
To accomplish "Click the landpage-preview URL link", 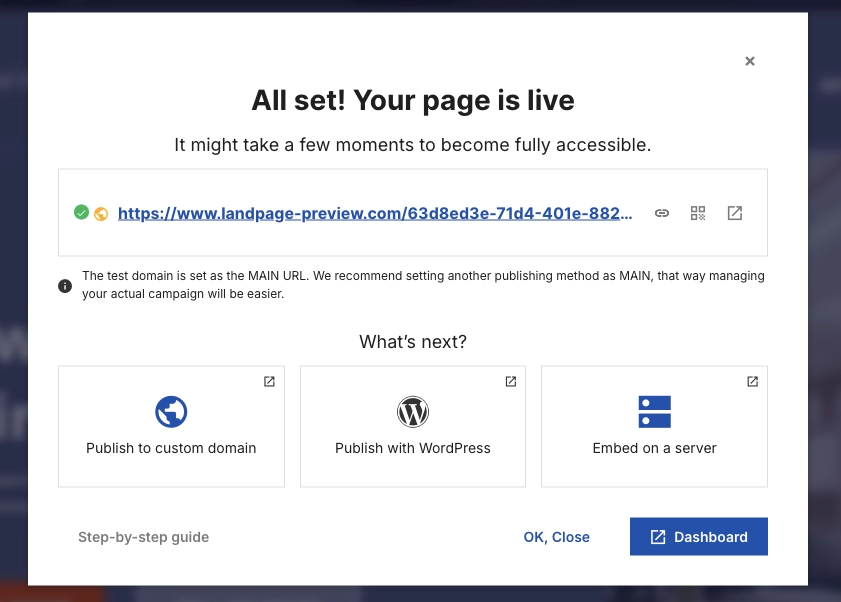I will pos(375,212).
